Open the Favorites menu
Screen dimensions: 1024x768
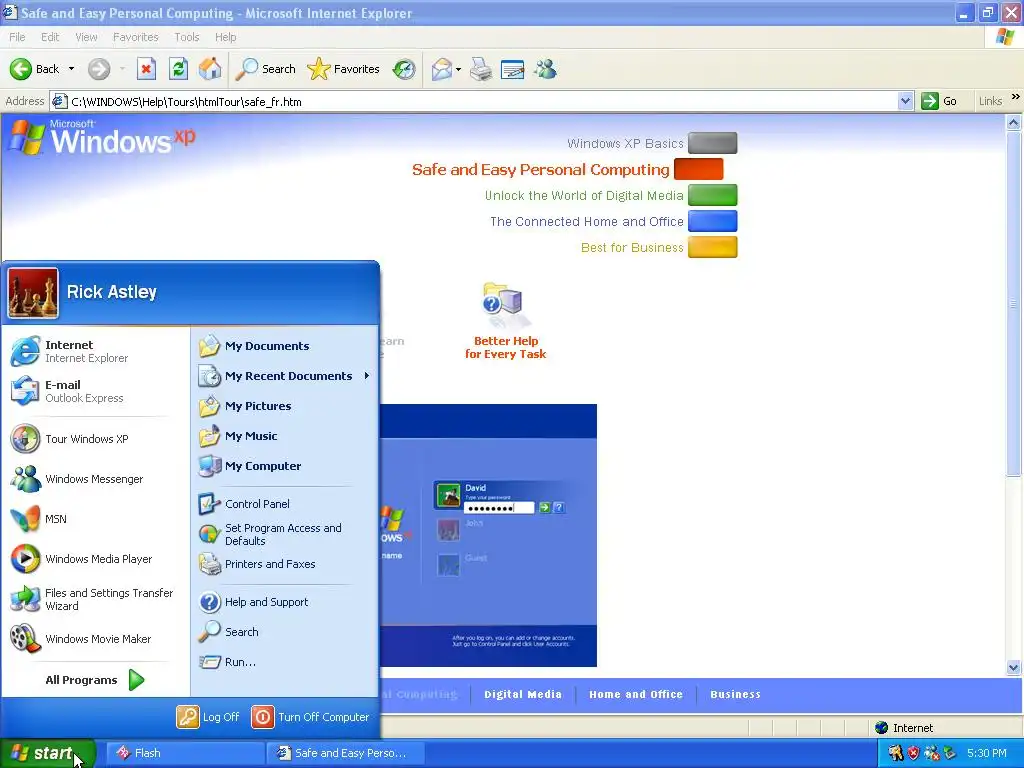coord(135,37)
